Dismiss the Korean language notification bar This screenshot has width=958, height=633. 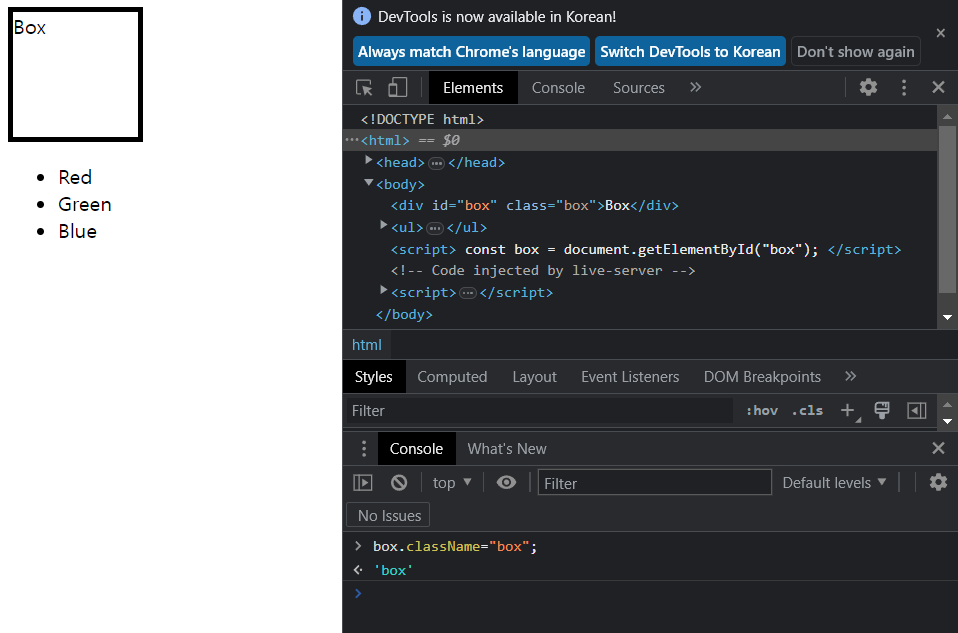coord(941,33)
